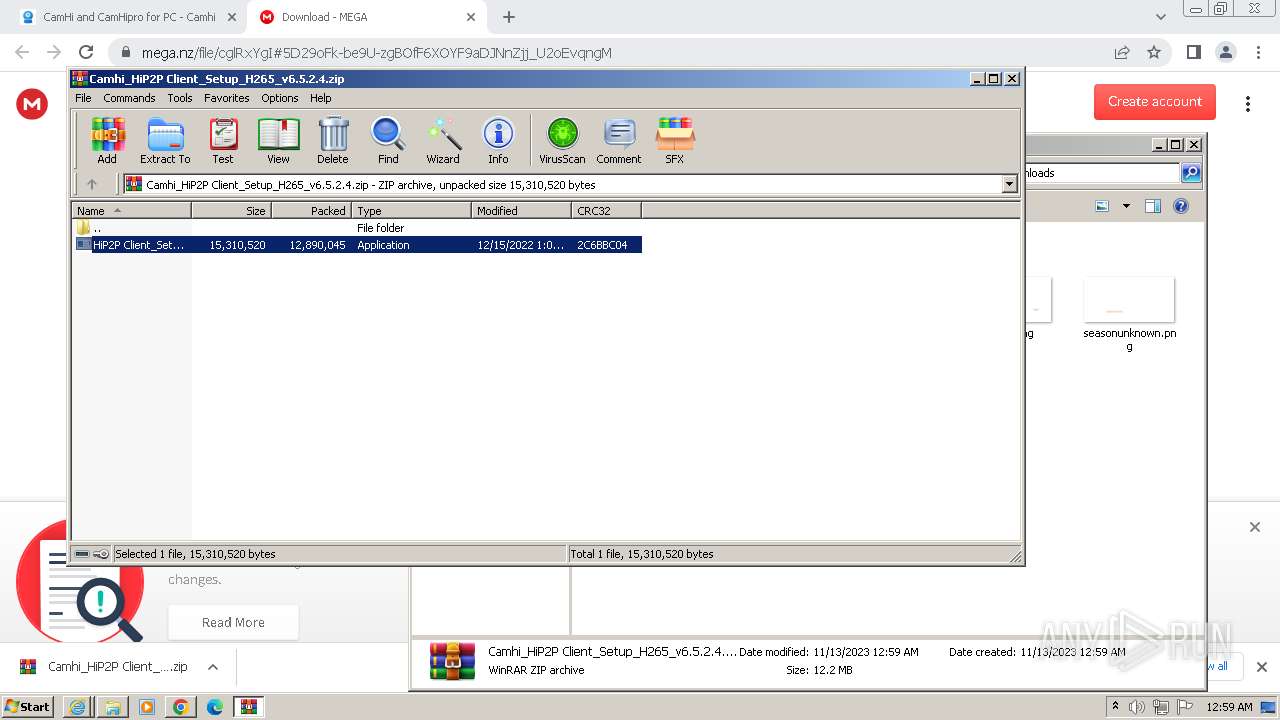
Task: Close the bottom notification banner
Action: point(1255,527)
